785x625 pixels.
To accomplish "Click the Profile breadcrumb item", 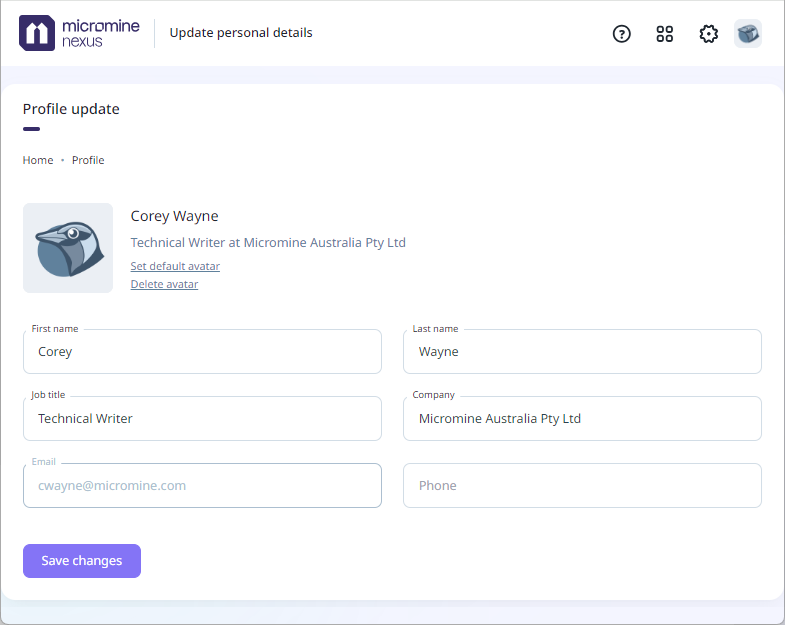I will (x=88, y=160).
